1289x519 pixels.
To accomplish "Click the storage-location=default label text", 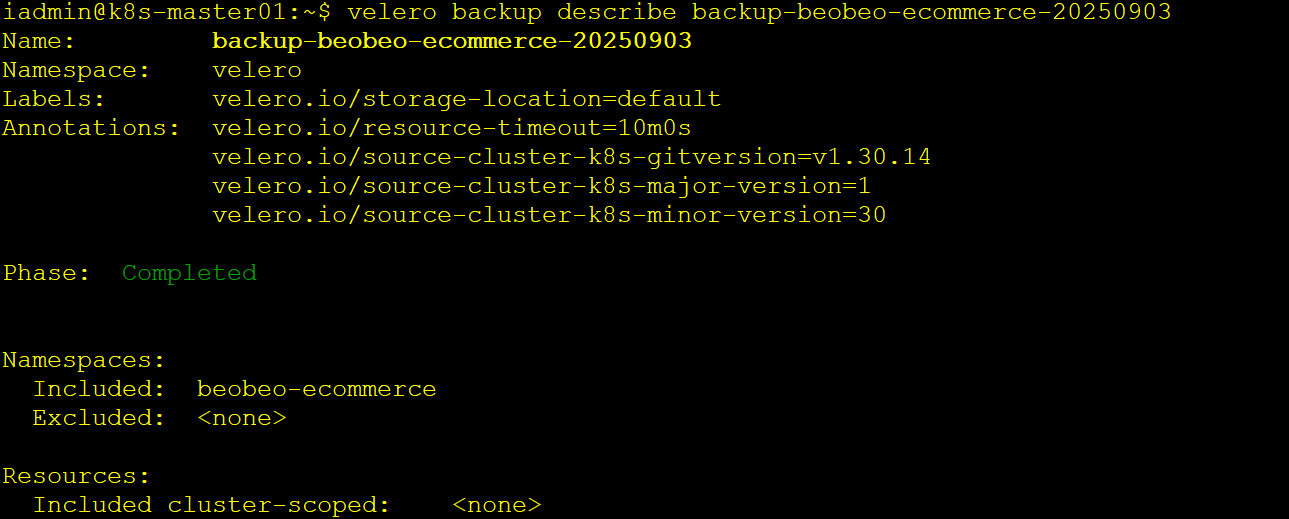I will (466, 99).
